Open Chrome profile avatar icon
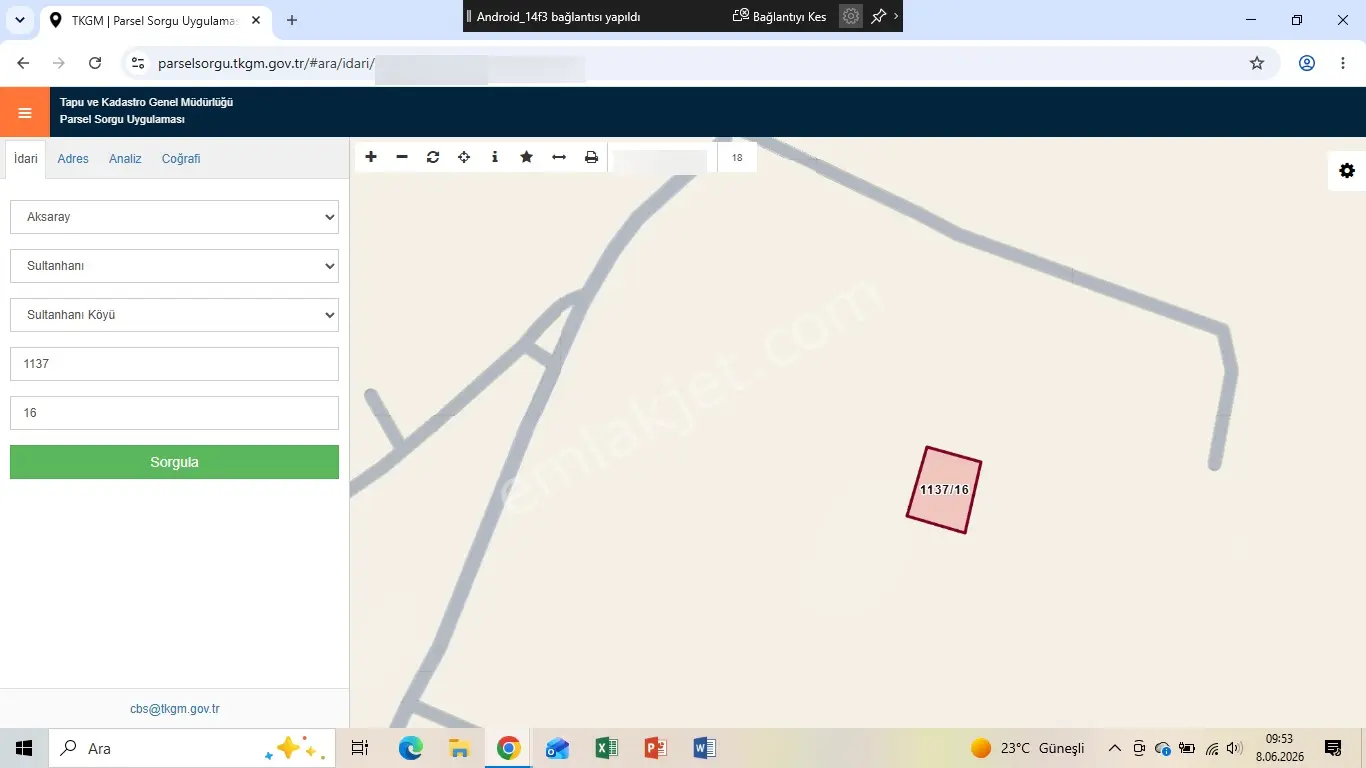The width and height of the screenshot is (1366, 768). (x=1307, y=63)
